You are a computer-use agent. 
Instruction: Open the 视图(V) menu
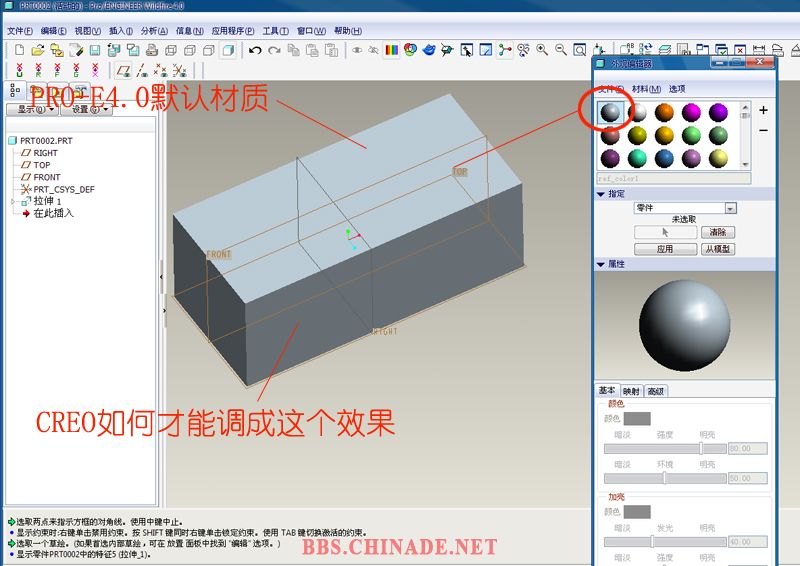pyautogui.click(x=88, y=31)
